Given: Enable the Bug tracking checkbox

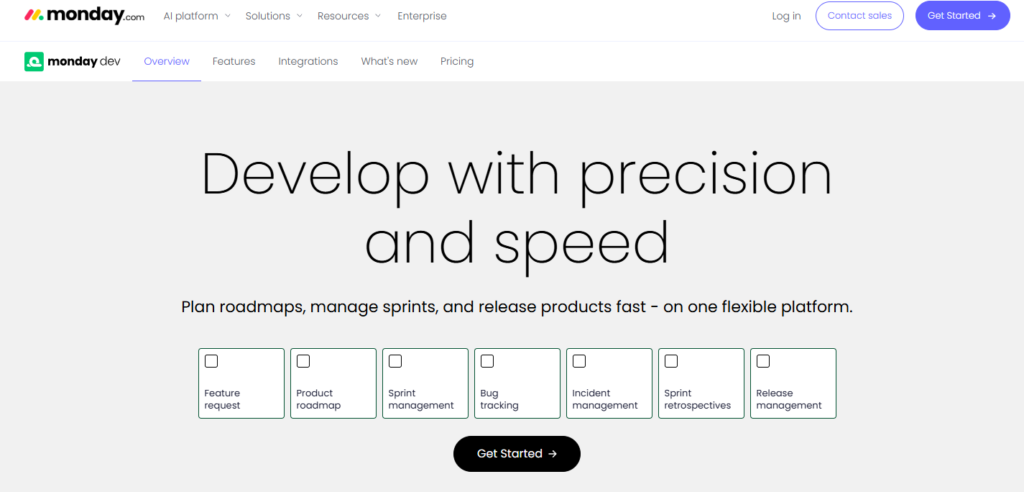Looking at the screenshot, I should tap(487, 361).
